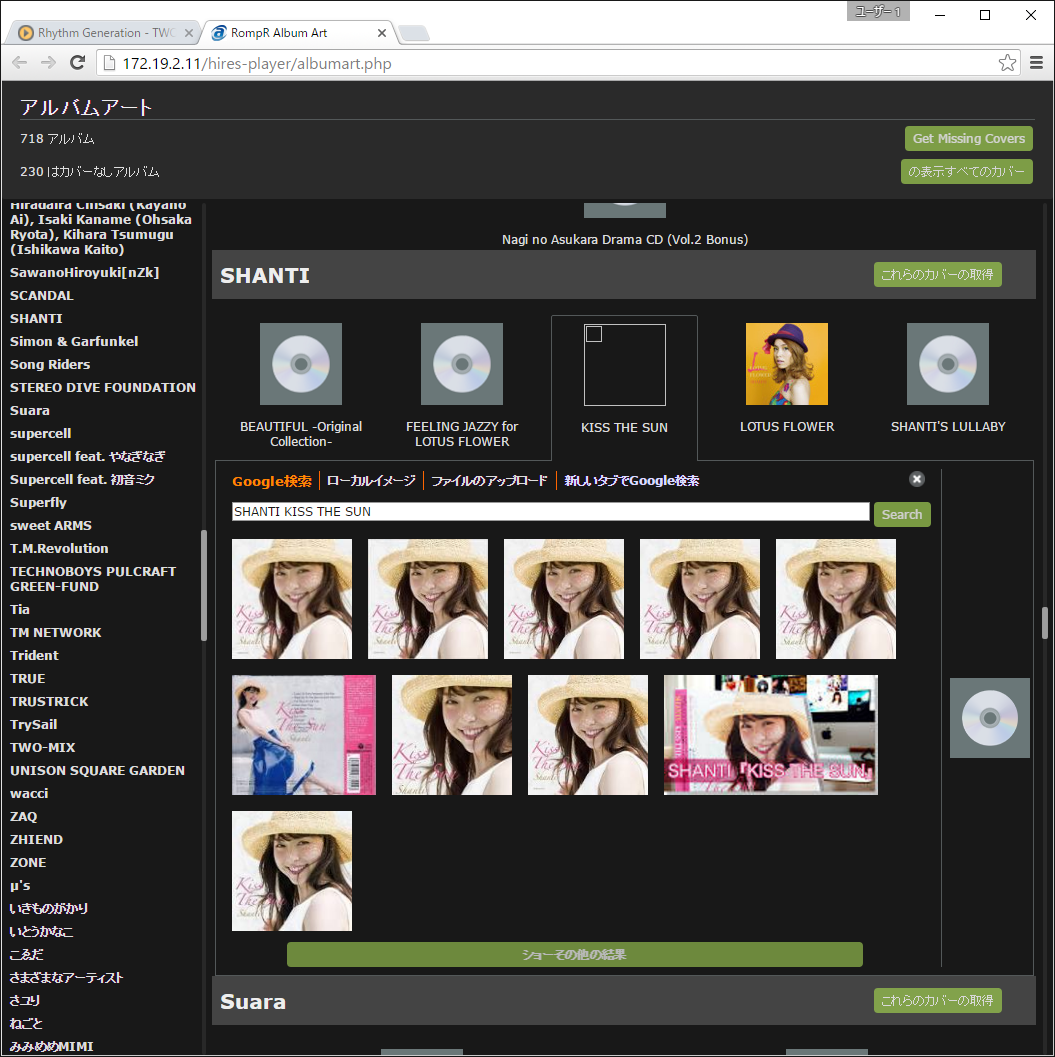
Task: Select sweet ARMS artist
Action: pos(51,525)
